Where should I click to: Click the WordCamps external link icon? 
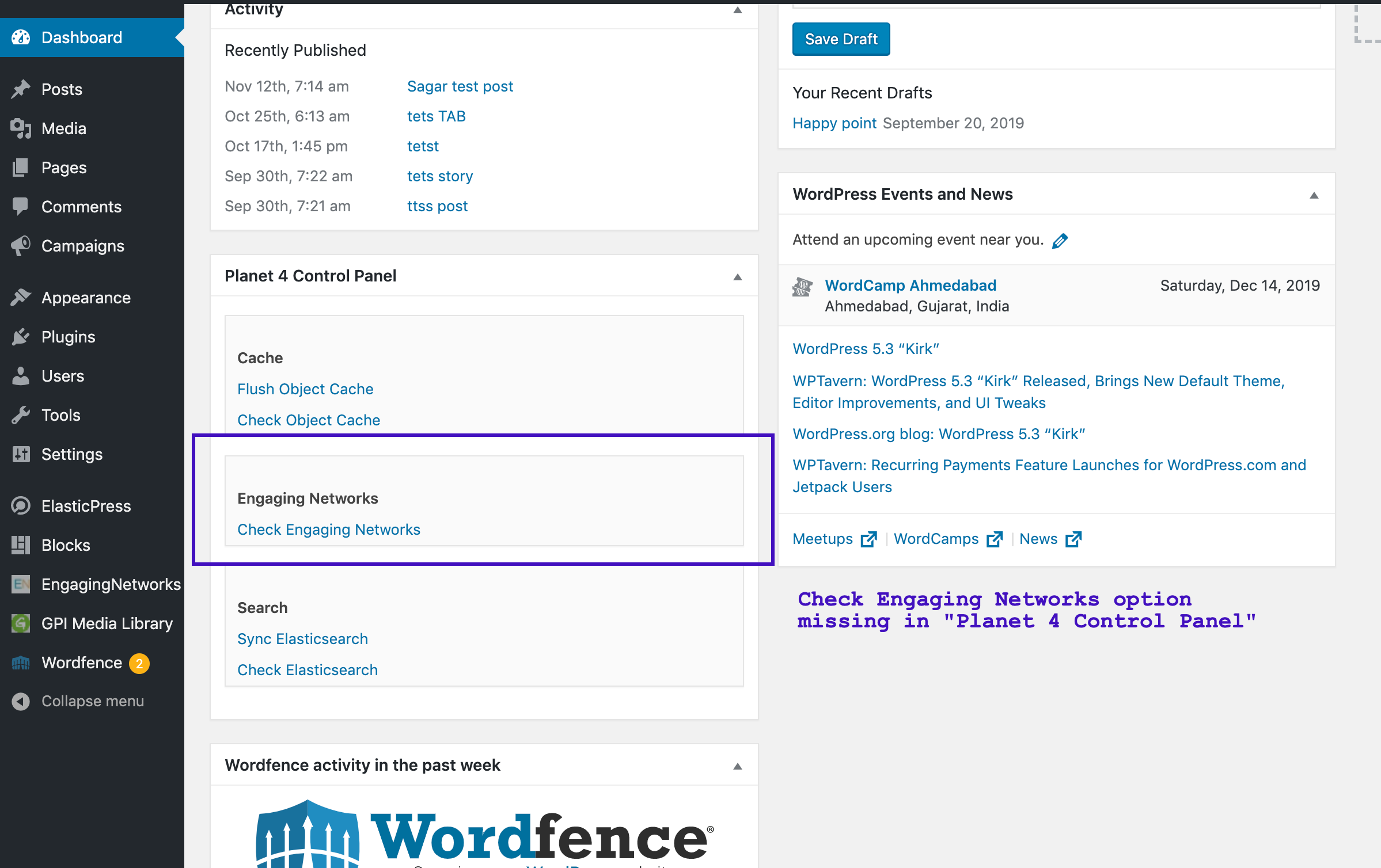995,539
